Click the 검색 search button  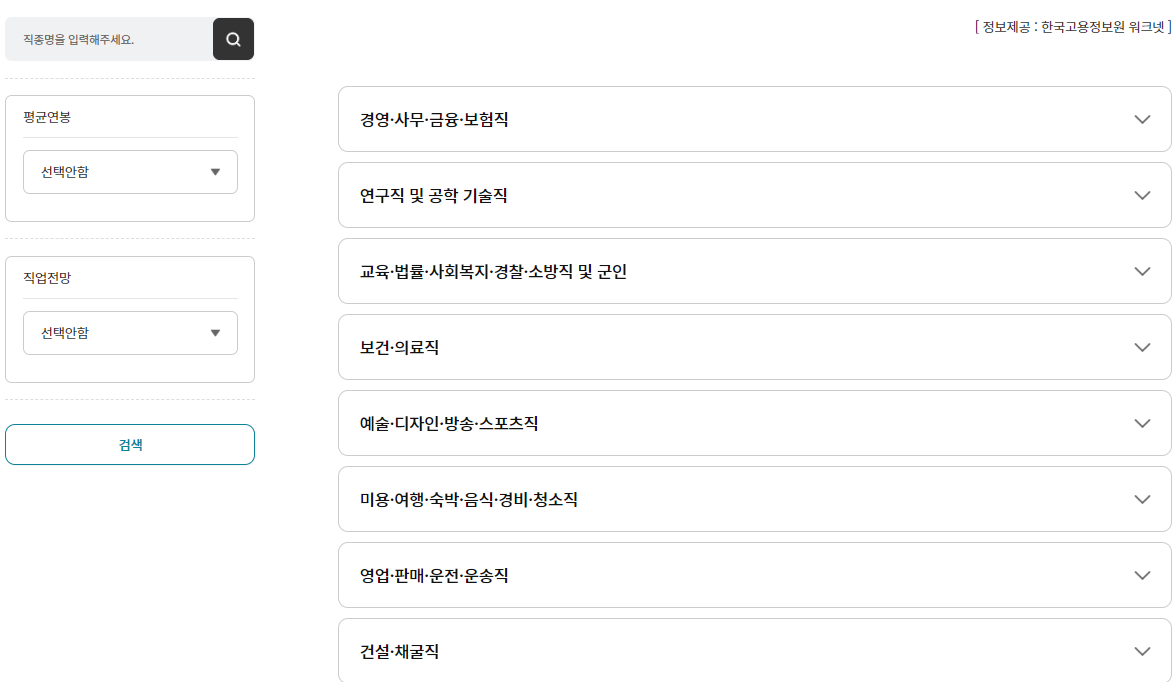[130, 444]
